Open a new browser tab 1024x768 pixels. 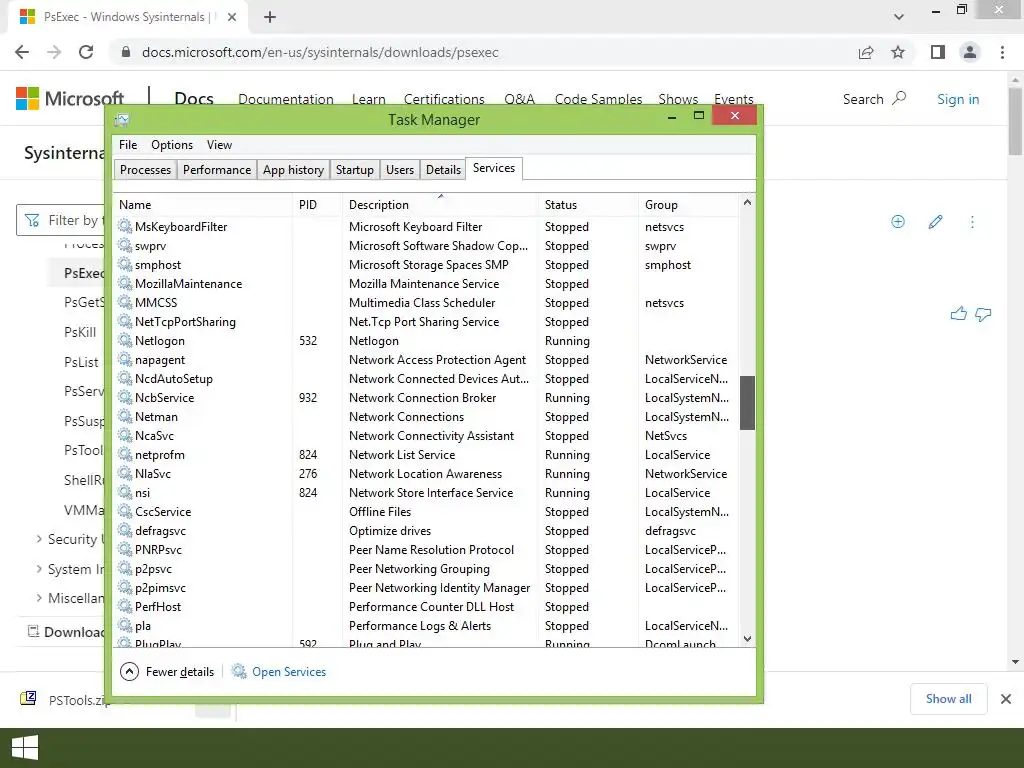270,17
